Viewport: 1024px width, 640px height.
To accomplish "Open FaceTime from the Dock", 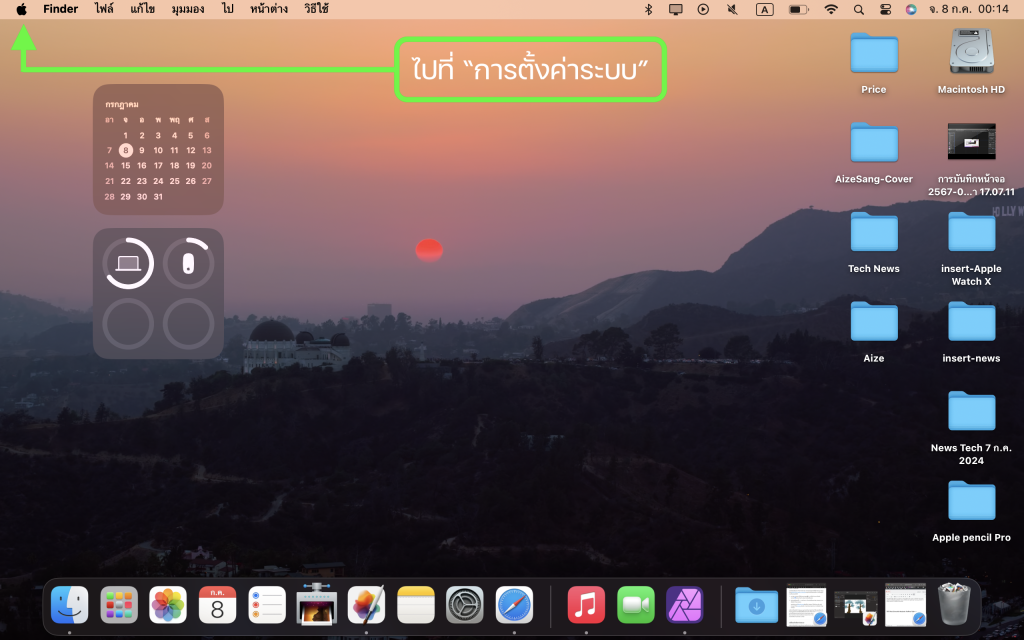I will point(635,605).
